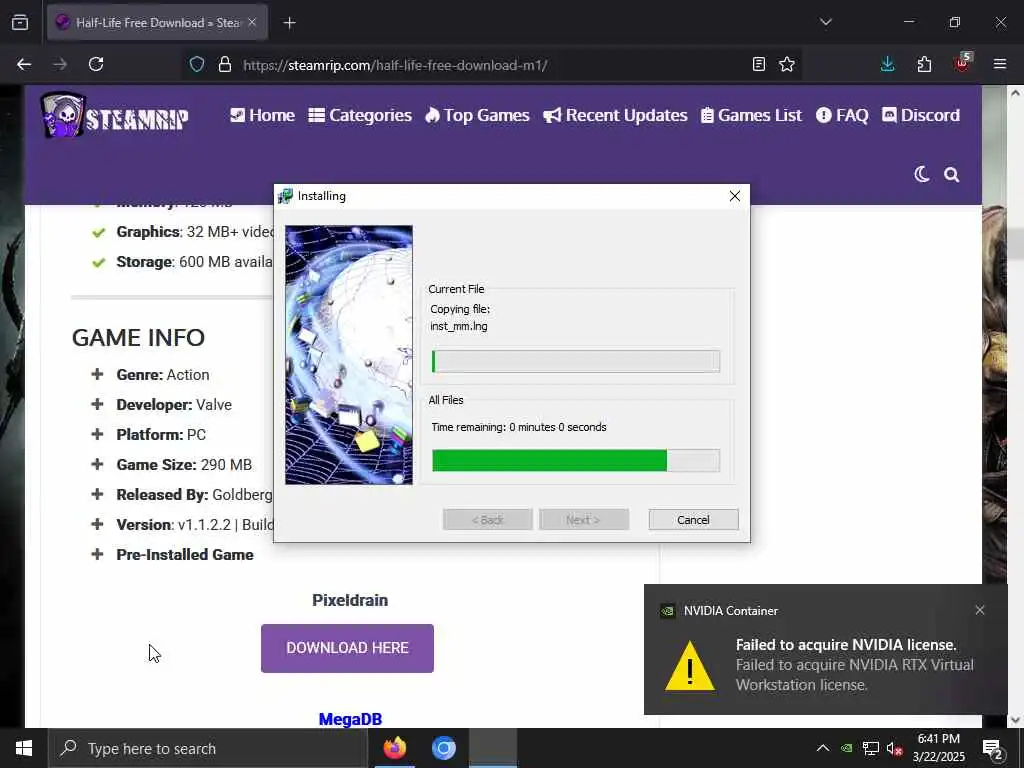Close the Half-Life Free Download tab
Viewport: 1024px width, 768px height.
(x=252, y=22)
